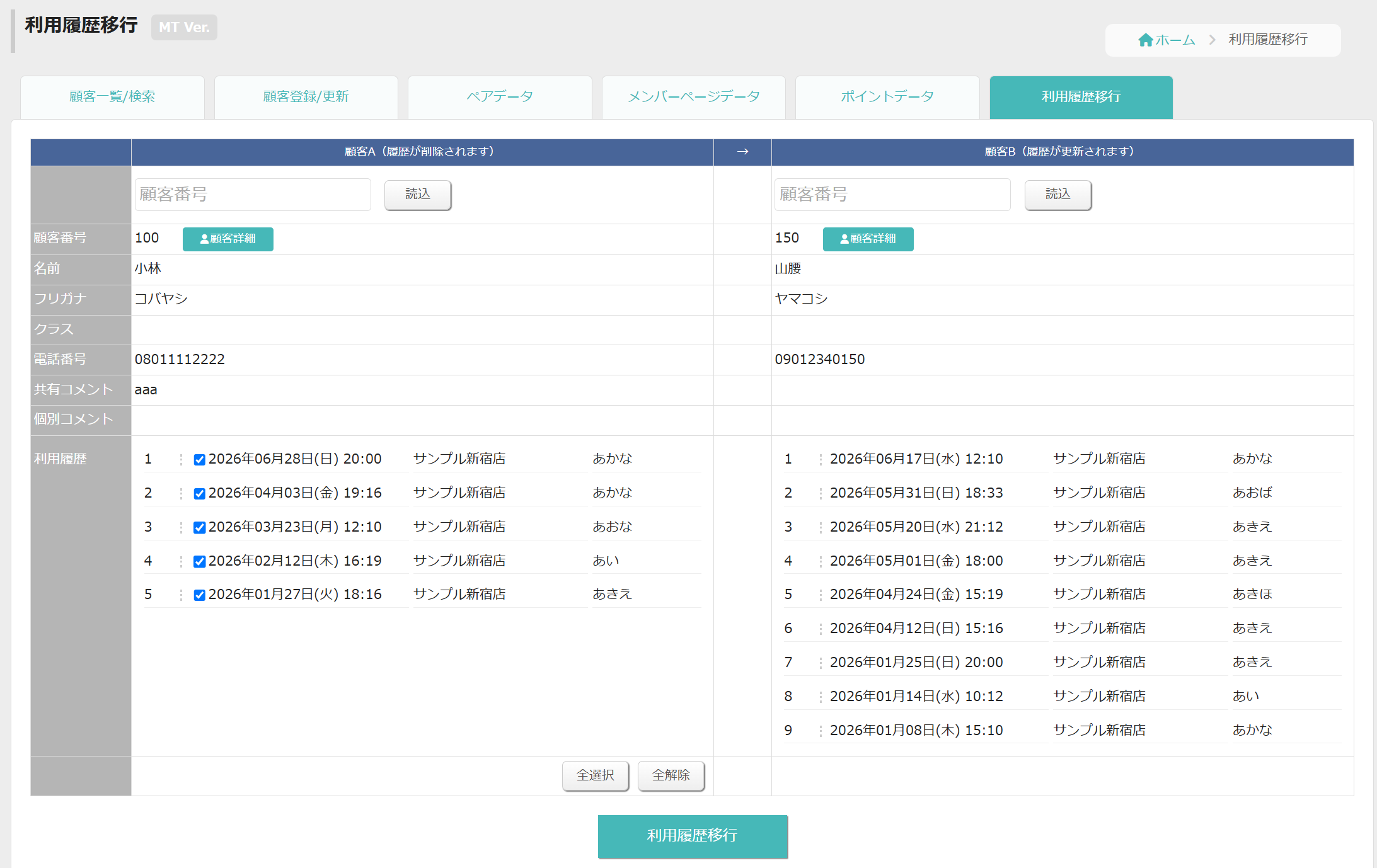Uncheck the 2026年06月28日 20:00 history entry

[199, 460]
